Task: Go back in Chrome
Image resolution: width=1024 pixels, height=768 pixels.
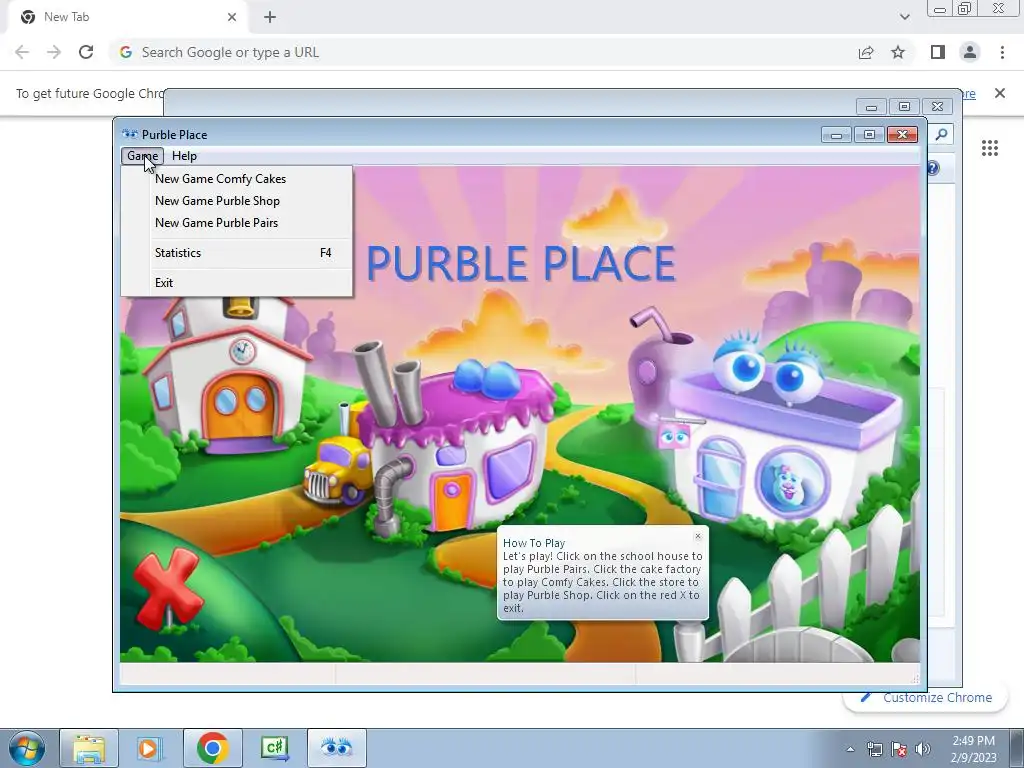Action: pyautogui.click(x=22, y=52)
